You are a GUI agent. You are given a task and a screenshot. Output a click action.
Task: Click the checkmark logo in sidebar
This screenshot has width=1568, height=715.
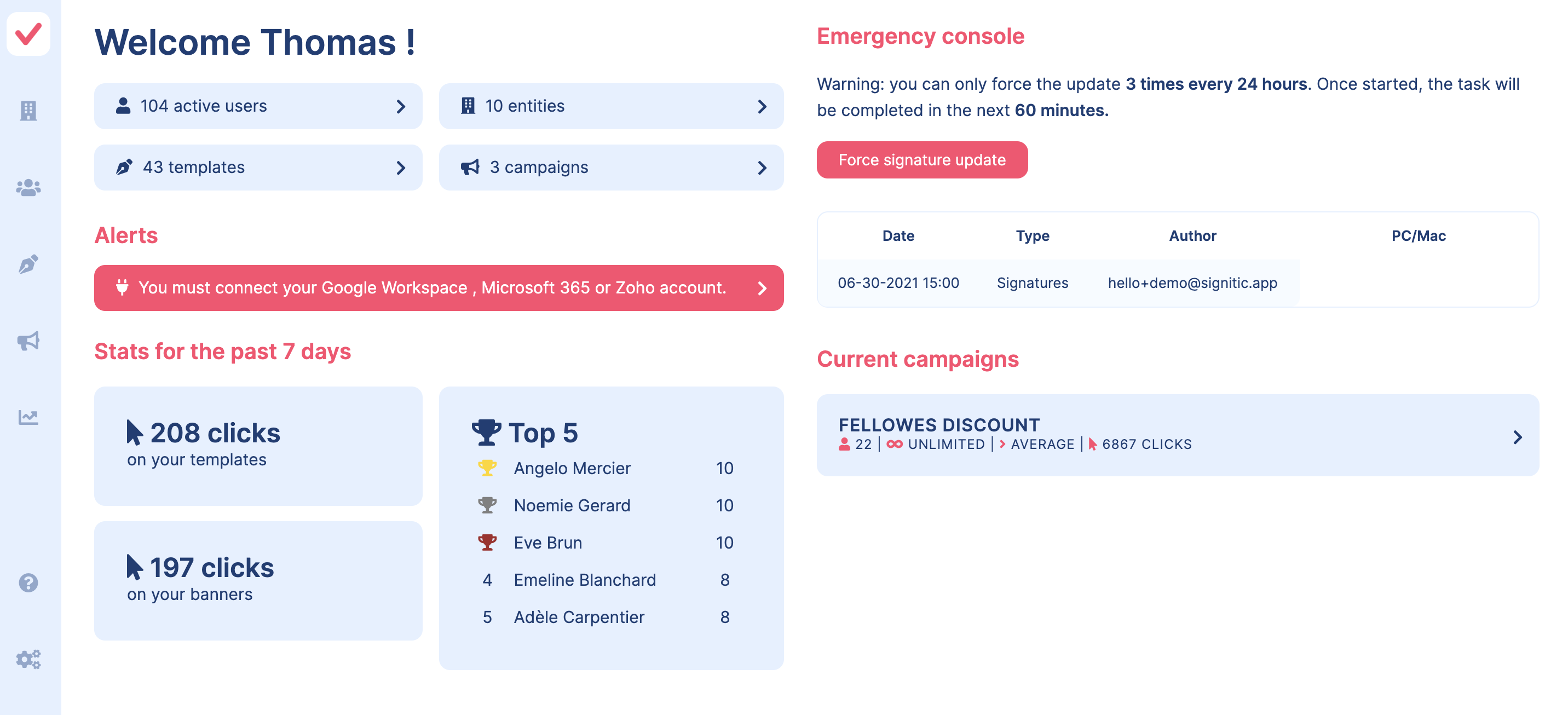pyautogui.click(x=28, y=34)
